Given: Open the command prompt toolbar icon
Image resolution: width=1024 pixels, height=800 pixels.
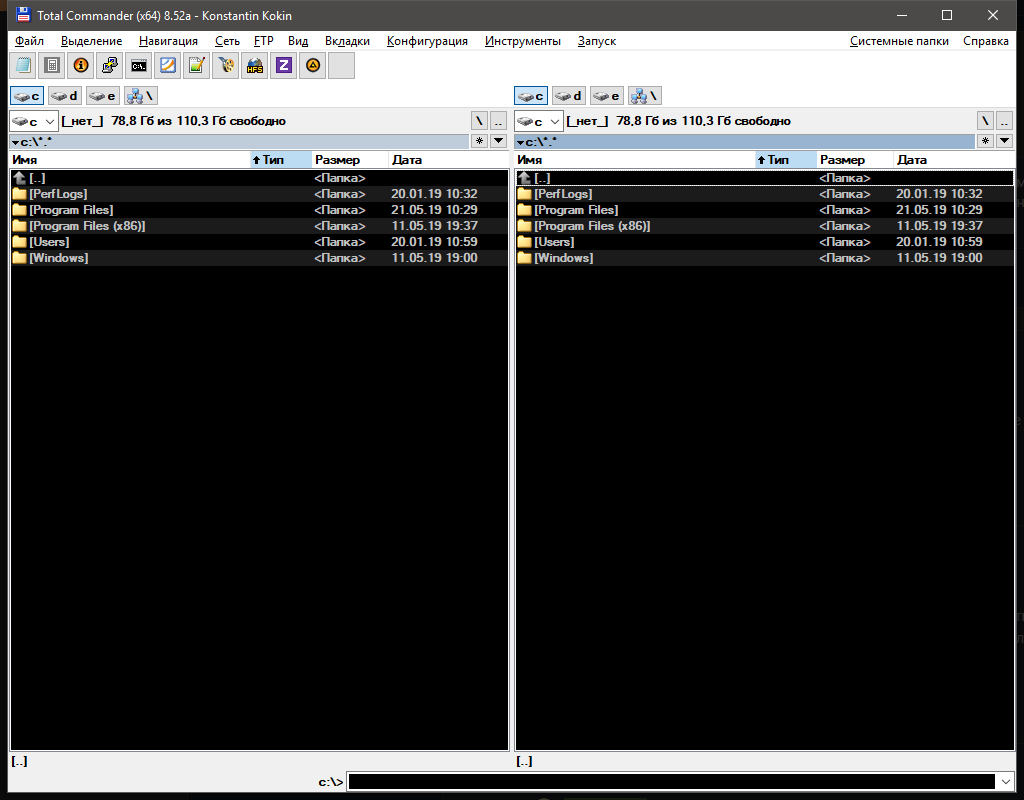Looking at the screenshot, I should click(x=138, y=65).
